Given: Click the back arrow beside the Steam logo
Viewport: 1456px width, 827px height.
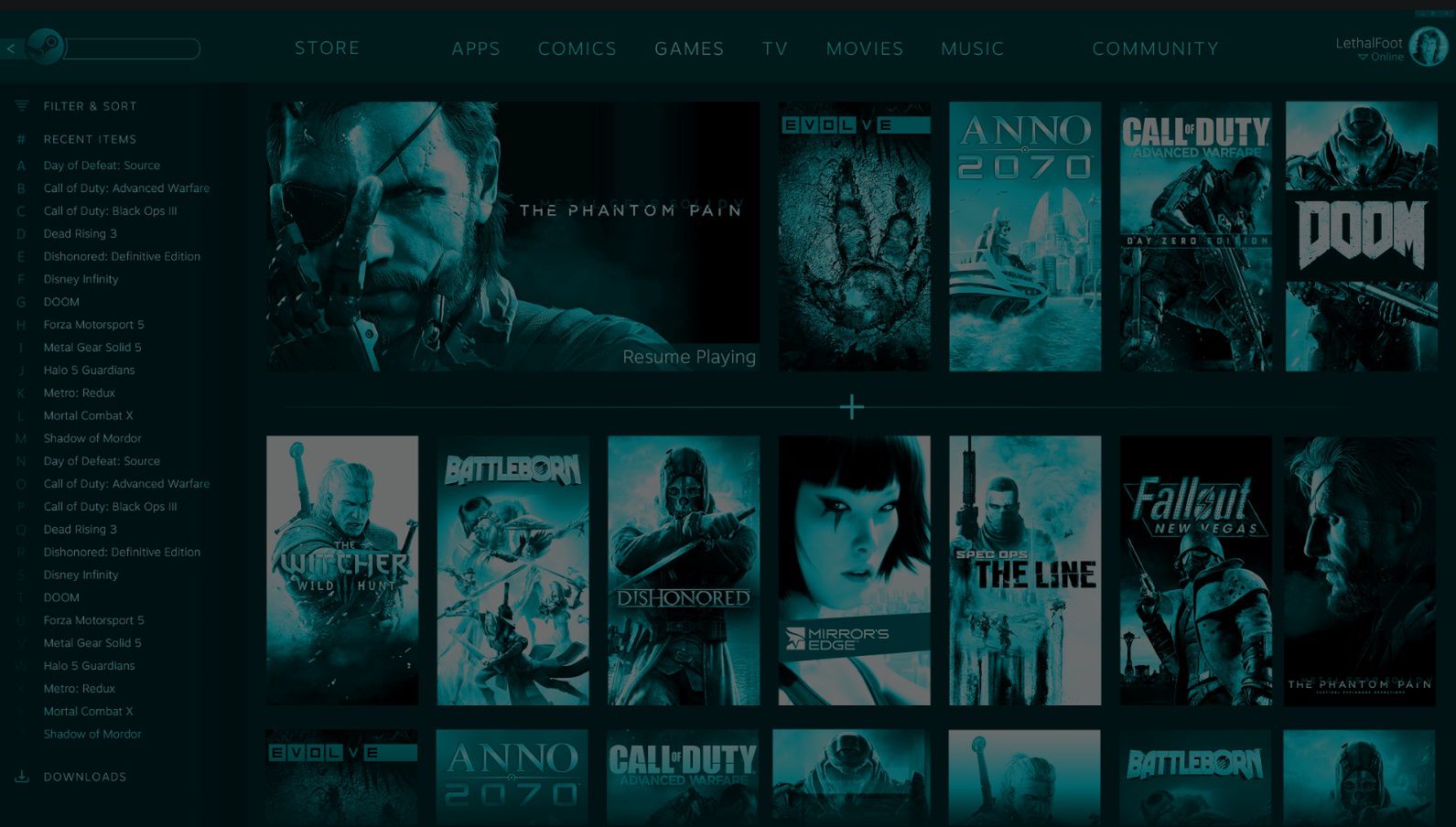Looking at the screenshot, I should tap(11, 48).
